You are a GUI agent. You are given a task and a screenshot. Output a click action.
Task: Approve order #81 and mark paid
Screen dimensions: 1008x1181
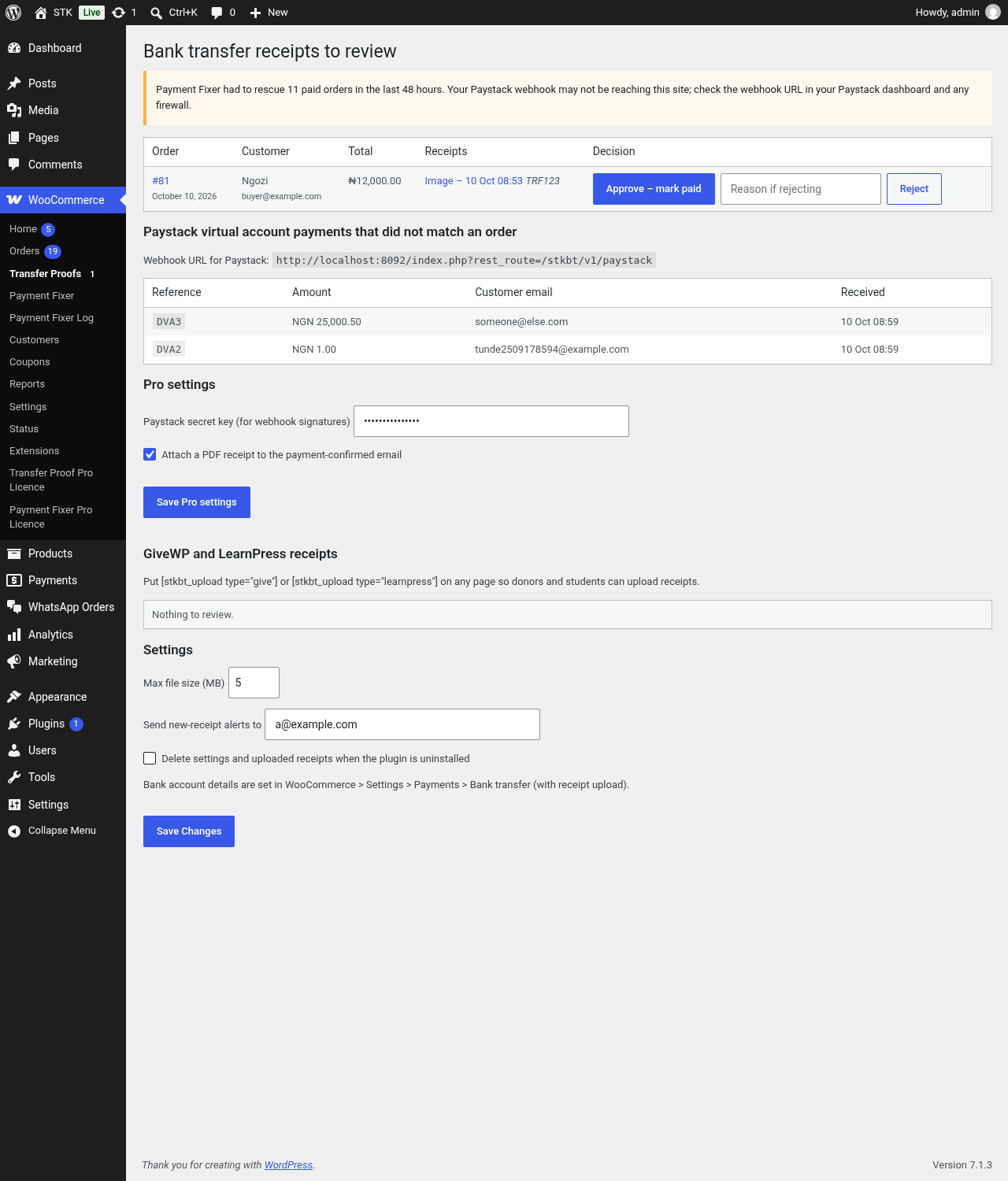pos(654,189)
